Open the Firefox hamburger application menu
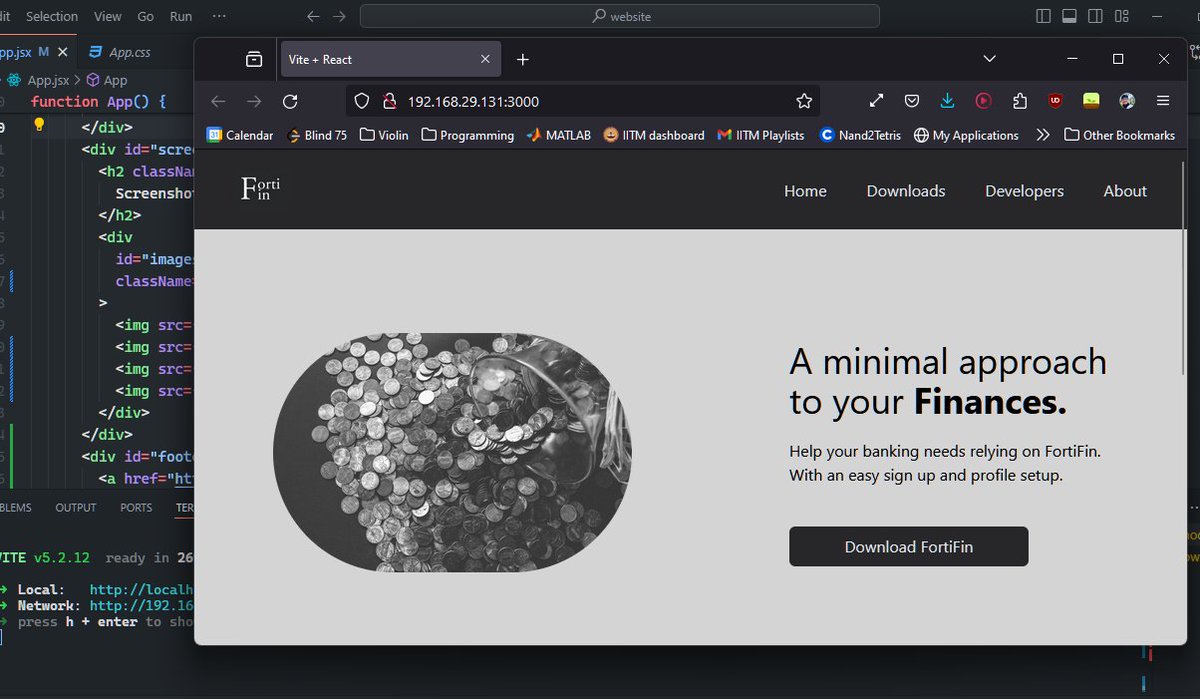This screenshot has width=1200, height=699. click(1163, 101)
